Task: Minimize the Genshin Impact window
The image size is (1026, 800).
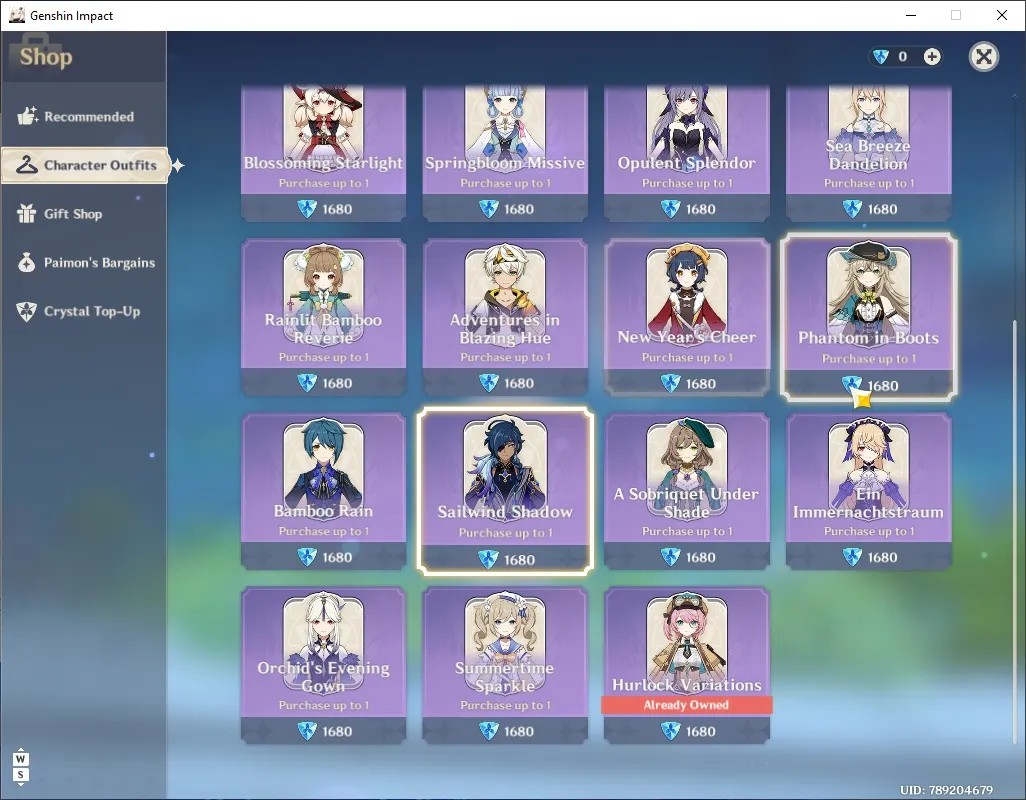Action: (910, 15)
